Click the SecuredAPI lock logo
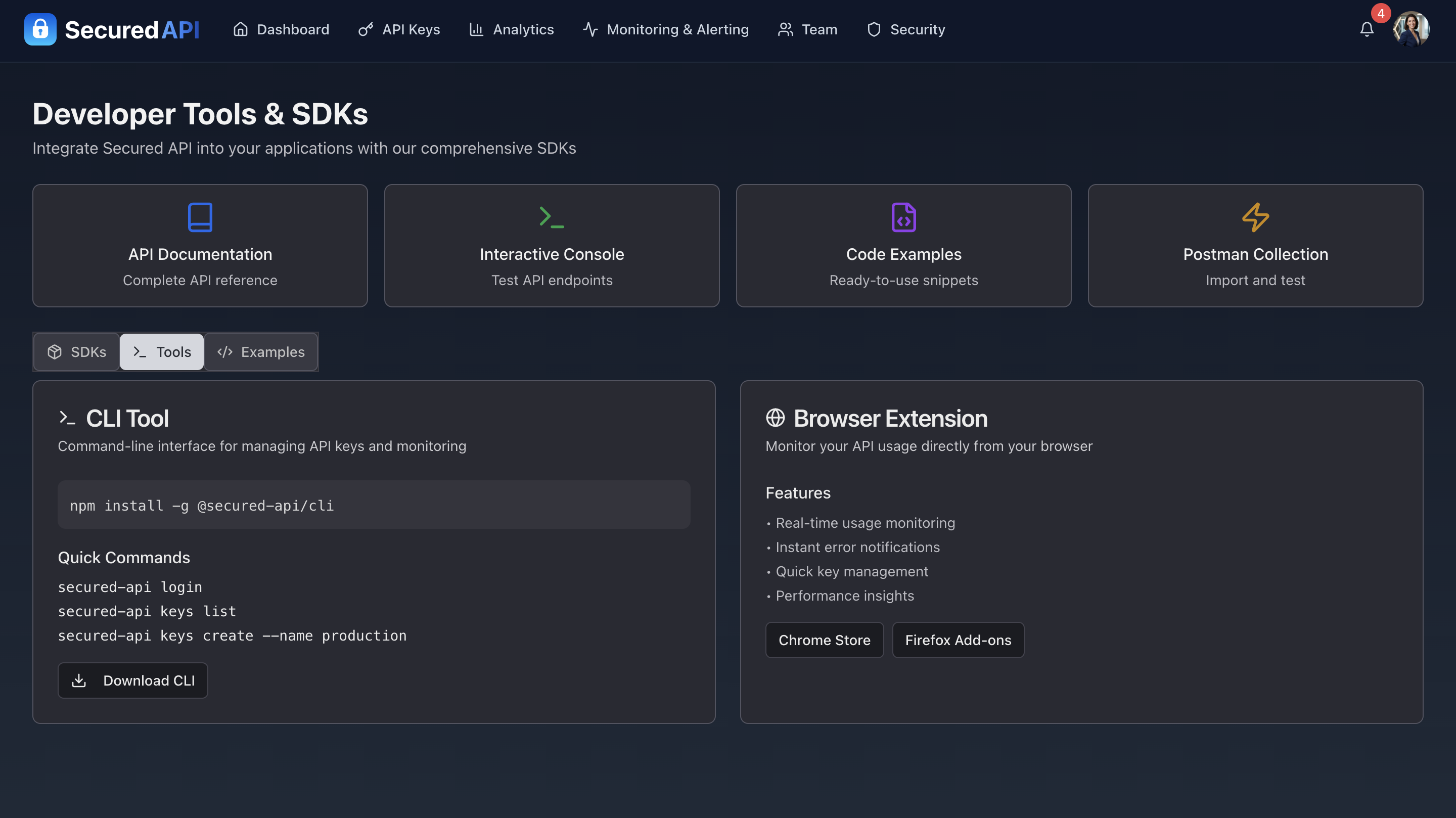The width and height of the screenshot is (1456, 818). (40, 29)
